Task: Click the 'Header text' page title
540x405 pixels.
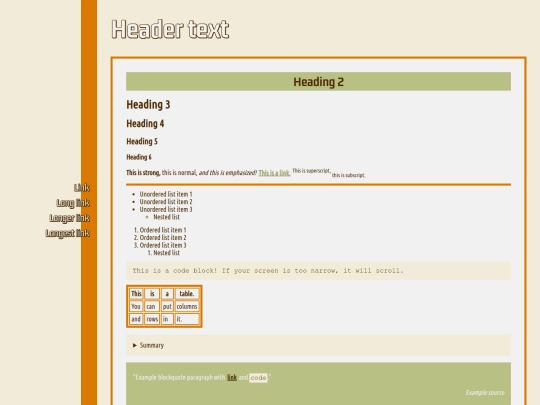Action: [170, 29]
